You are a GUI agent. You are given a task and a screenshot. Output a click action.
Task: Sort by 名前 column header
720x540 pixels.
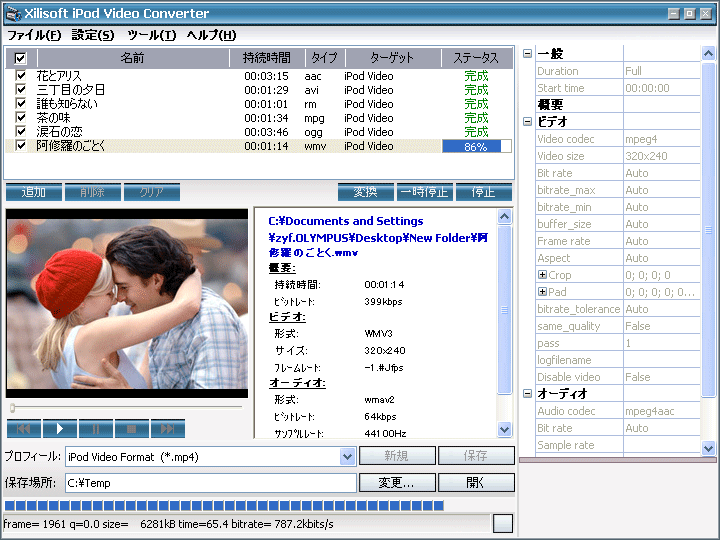[x=133, y=58]
